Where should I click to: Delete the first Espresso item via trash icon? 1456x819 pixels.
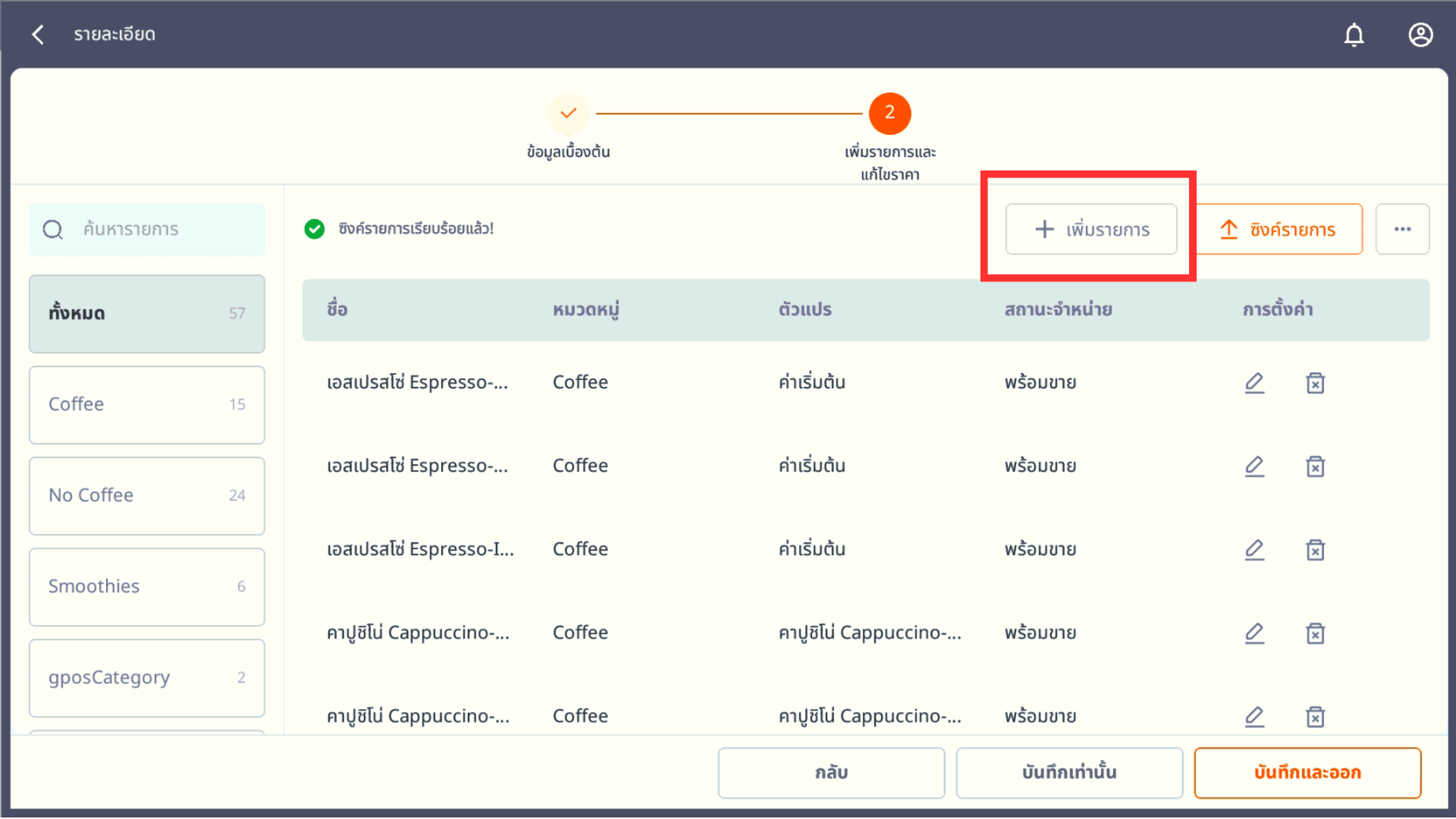tap(1315, 383)
